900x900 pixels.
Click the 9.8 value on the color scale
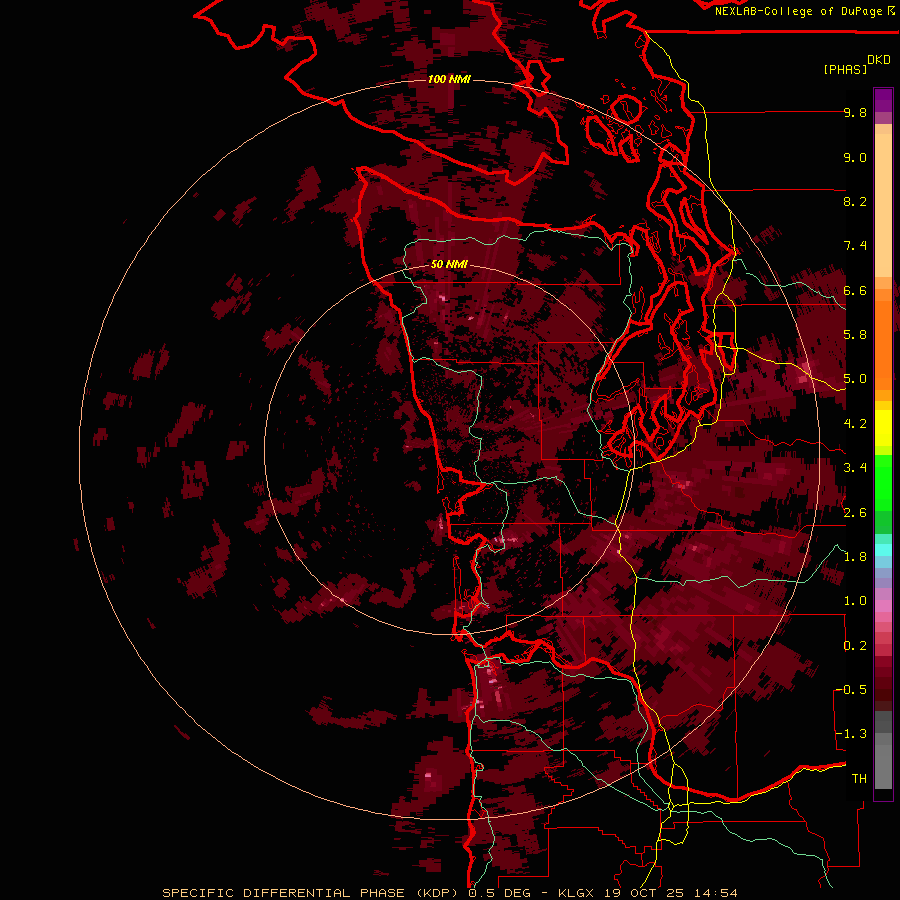pos(855,113)
